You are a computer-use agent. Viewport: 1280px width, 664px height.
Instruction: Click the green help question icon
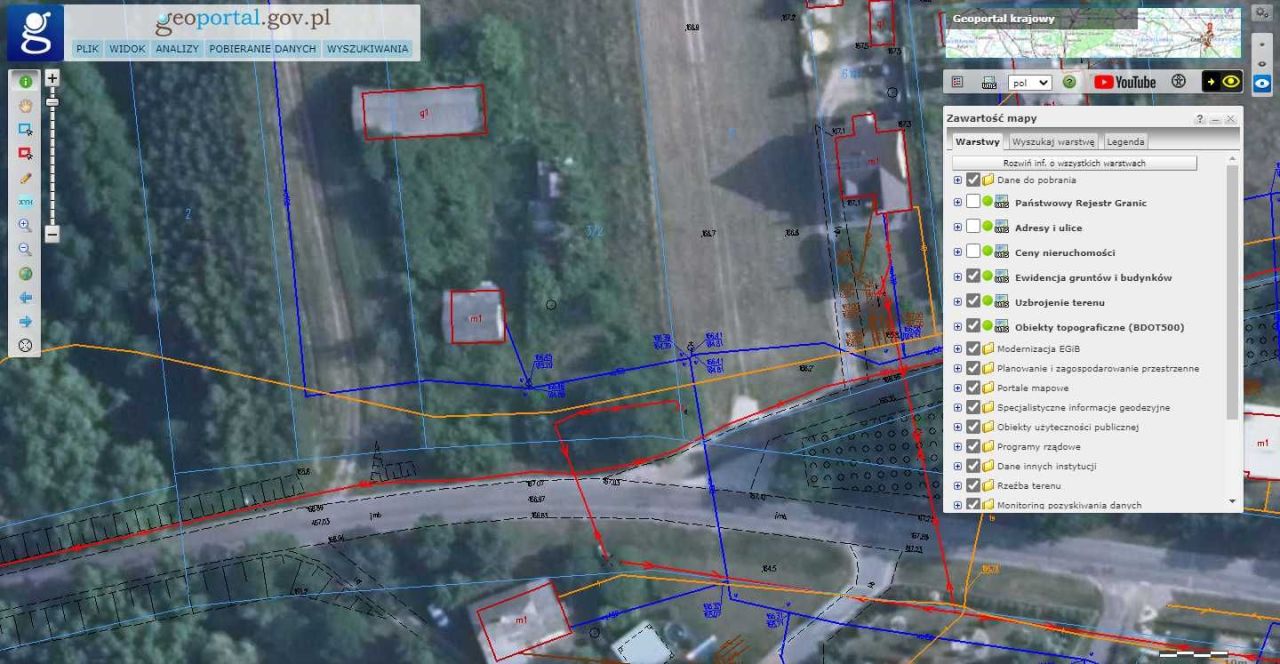1069,82
